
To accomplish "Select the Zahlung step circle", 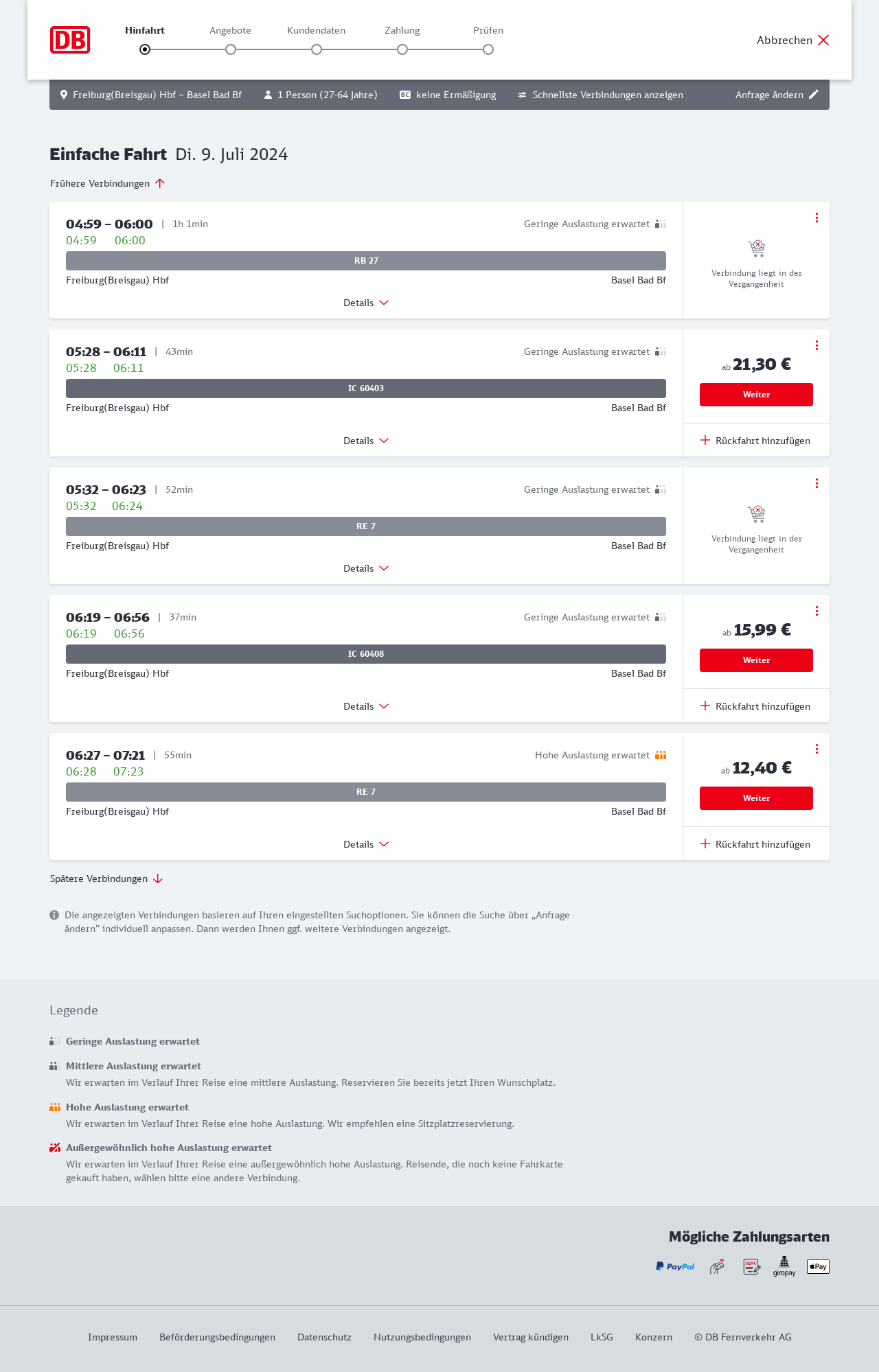I will (402, 49).
